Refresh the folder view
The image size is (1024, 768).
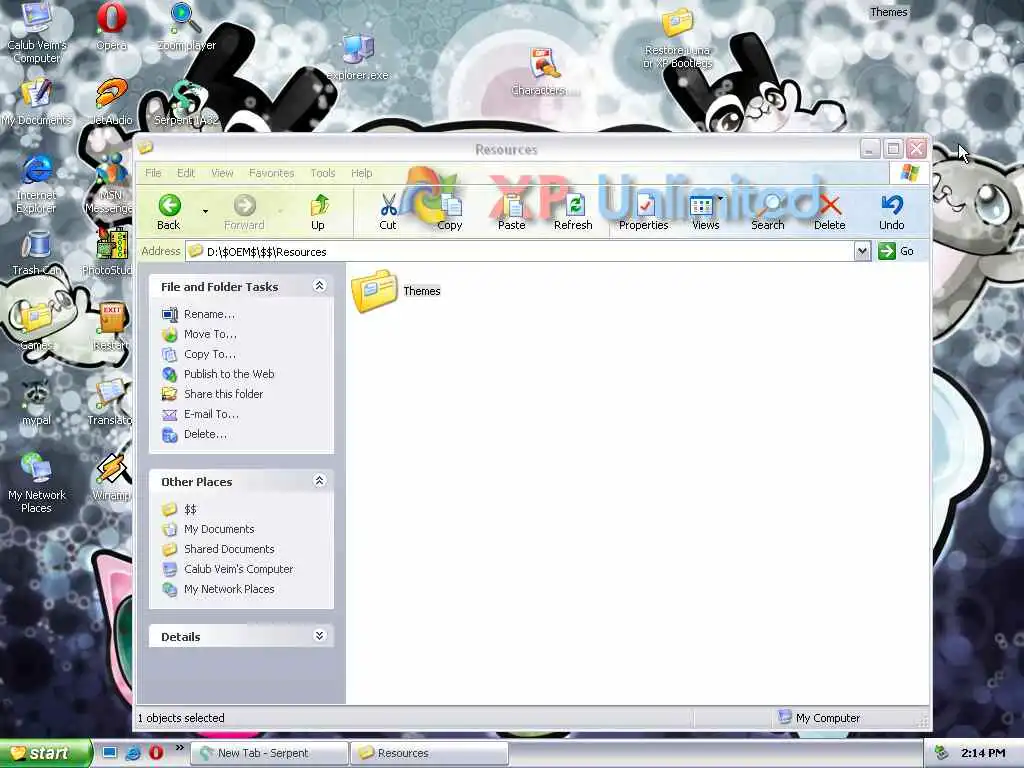pyautogui.click(x=573, y=212)
